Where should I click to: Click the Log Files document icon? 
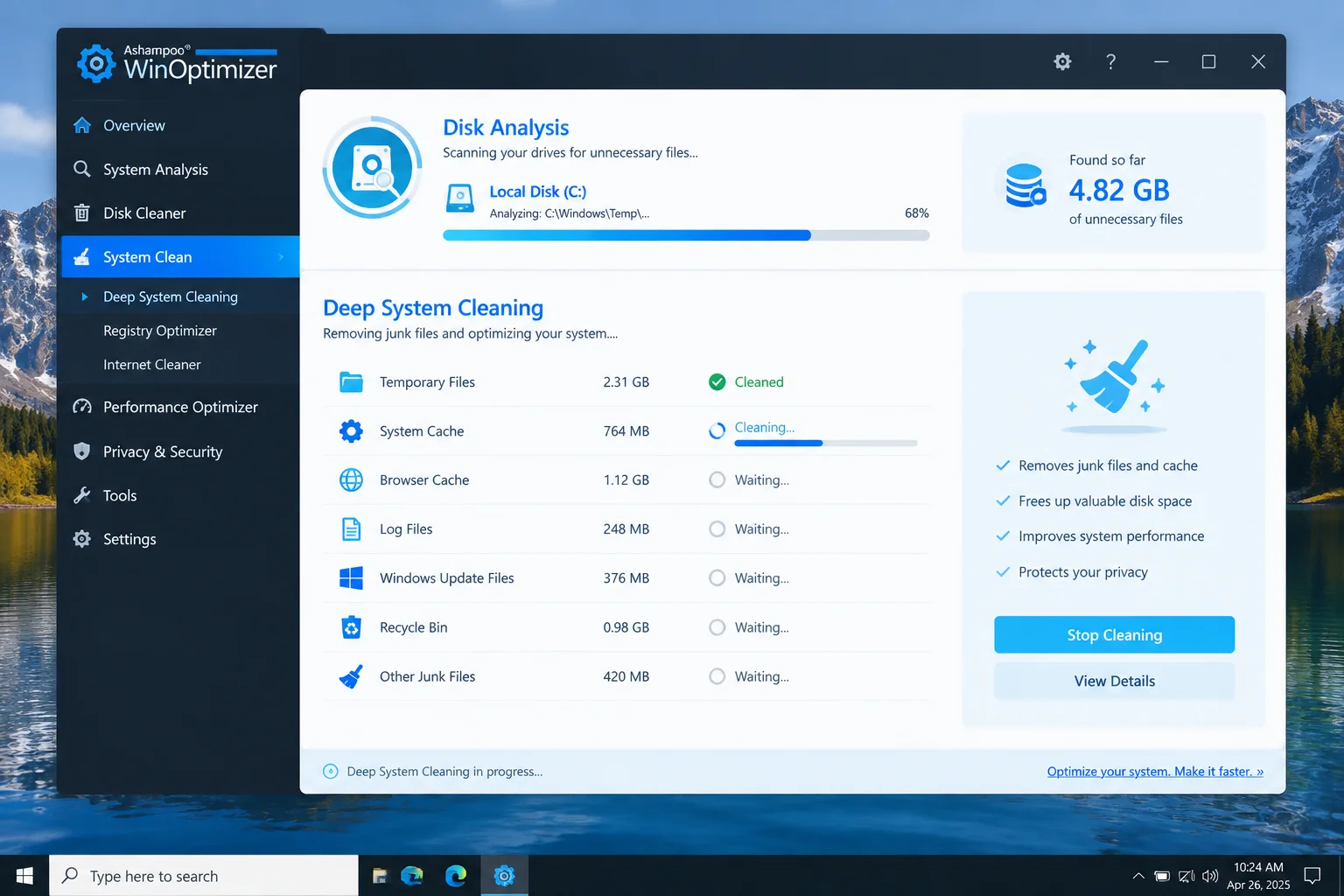pos(351,528)
